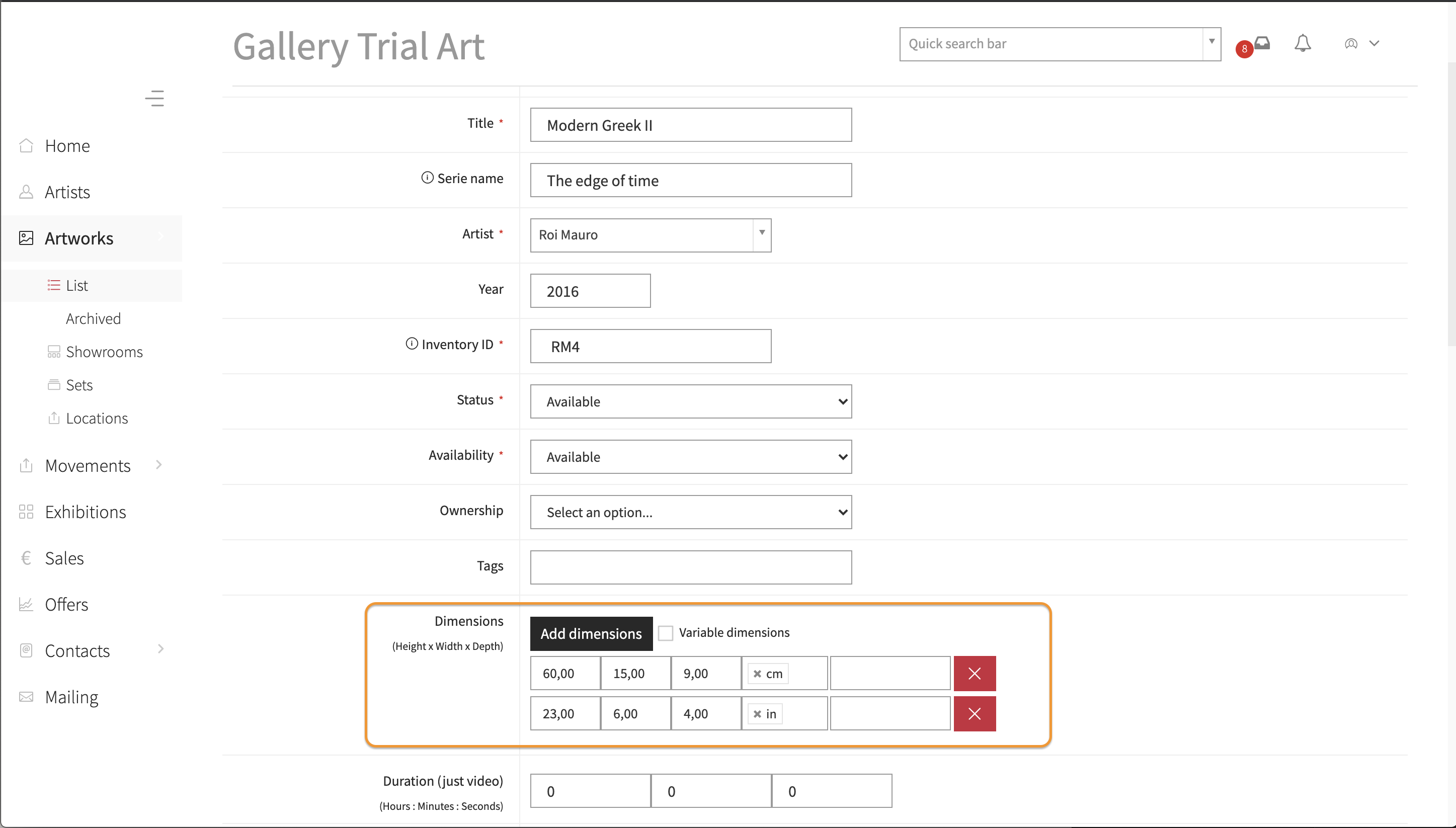
Task: Enable Variable dimensions checkbox
Action: tap(665, 633)
